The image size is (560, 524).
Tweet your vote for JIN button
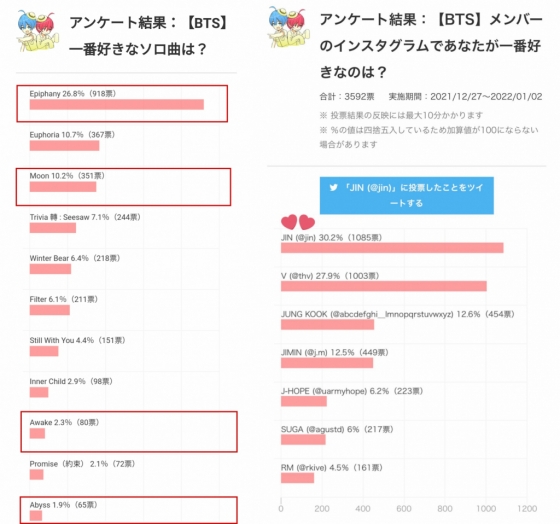406,195
